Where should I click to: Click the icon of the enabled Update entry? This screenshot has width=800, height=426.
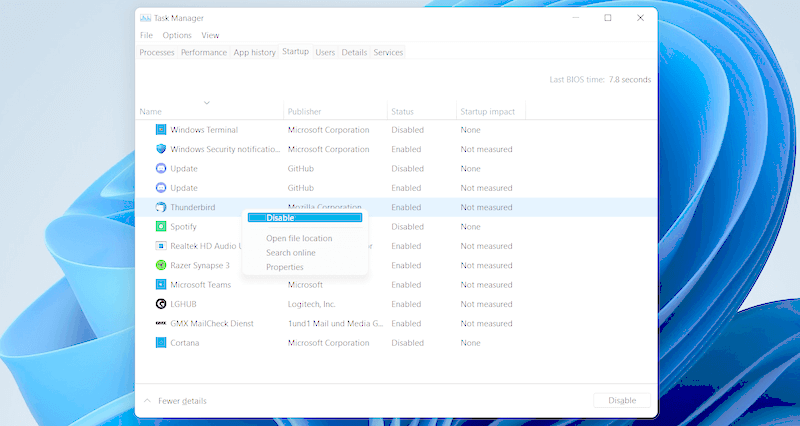pyautogui.click(x=161, y=188)
